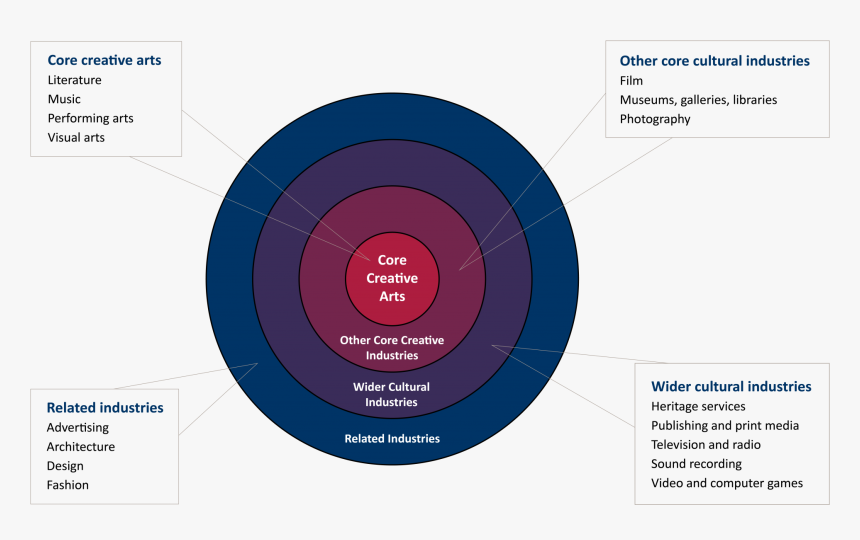Viewport: 860px width, 540px height.
Task: Click 'Related Industries' outer ring label
Action: click(392, 439)
